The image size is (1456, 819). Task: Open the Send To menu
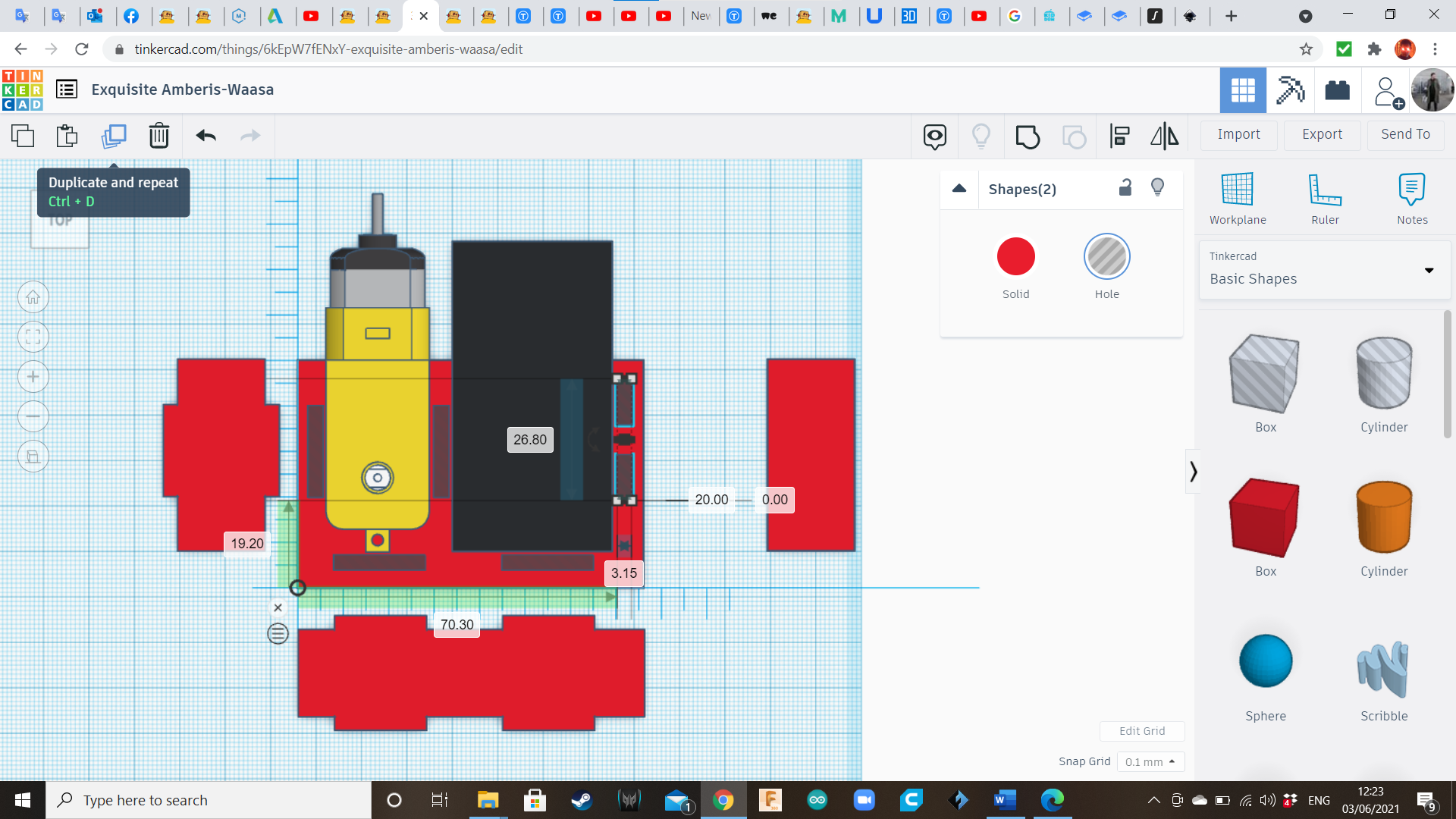coord(1405,134)
